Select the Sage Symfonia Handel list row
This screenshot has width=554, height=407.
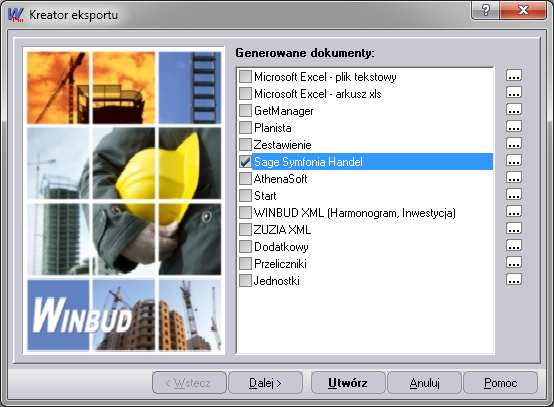click(x=366, y=161)
